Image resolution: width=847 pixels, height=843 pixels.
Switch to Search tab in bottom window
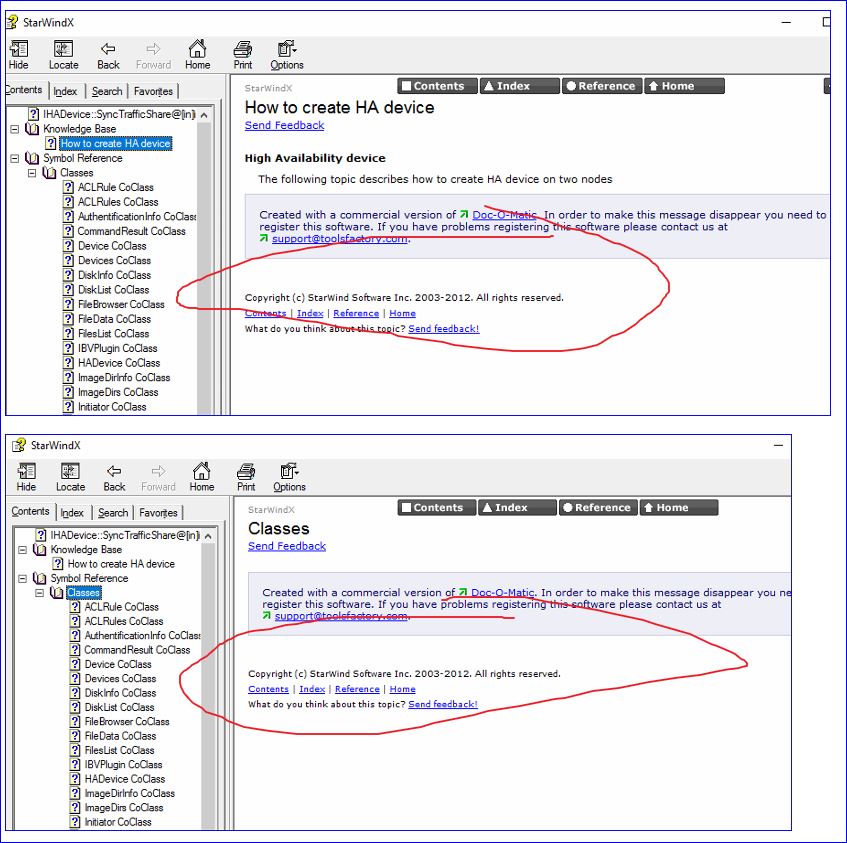pos(113,512)
